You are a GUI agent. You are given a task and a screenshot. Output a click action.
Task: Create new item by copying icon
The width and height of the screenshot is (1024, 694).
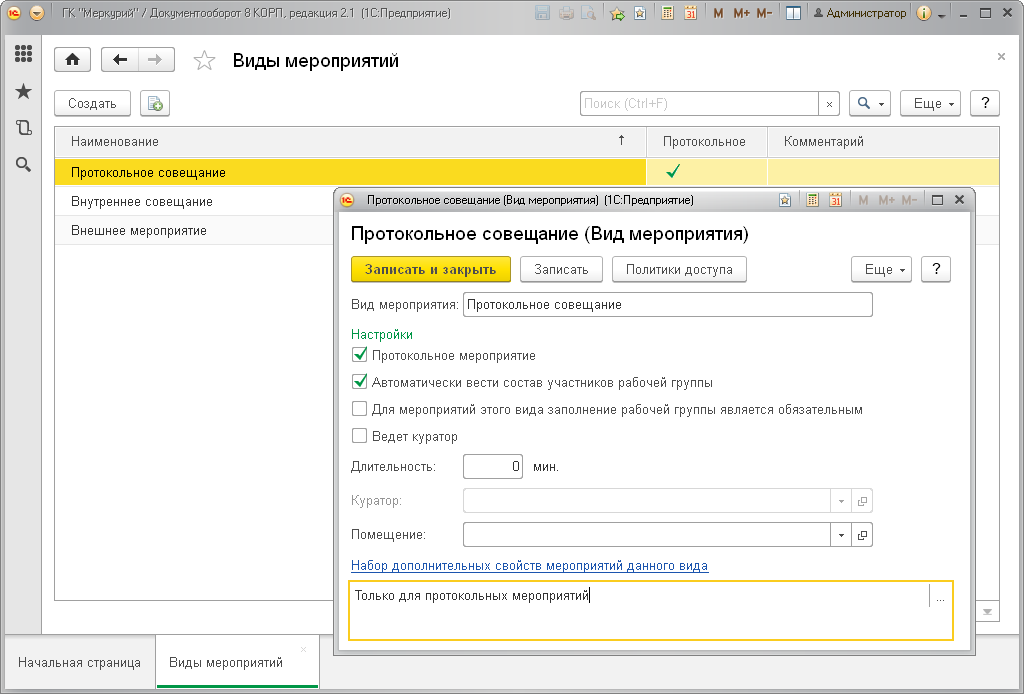(x=155, y=103)
